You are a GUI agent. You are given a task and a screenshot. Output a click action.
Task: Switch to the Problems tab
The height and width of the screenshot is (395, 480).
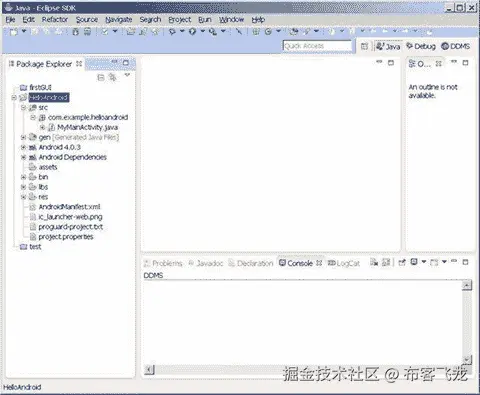[x=163, y=263]
